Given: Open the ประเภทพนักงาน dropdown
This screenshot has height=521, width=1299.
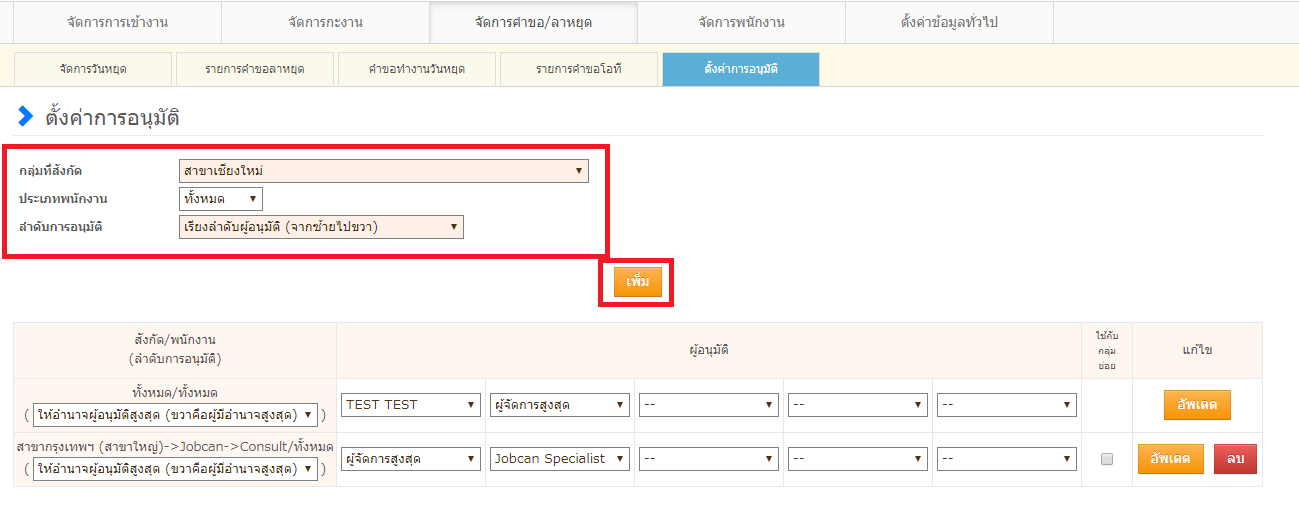Looking at the screenshot, I should [221, 199].
